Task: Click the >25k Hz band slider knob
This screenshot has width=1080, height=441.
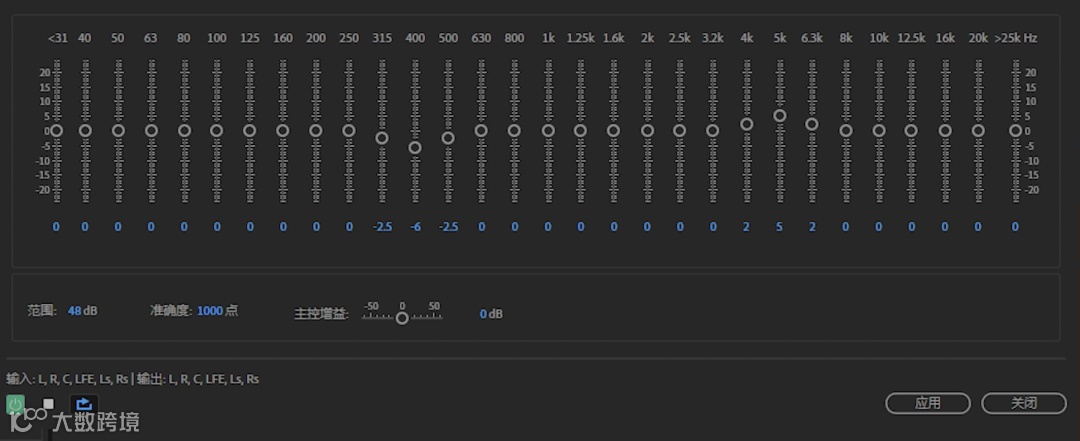Action: pos(1015,130)
